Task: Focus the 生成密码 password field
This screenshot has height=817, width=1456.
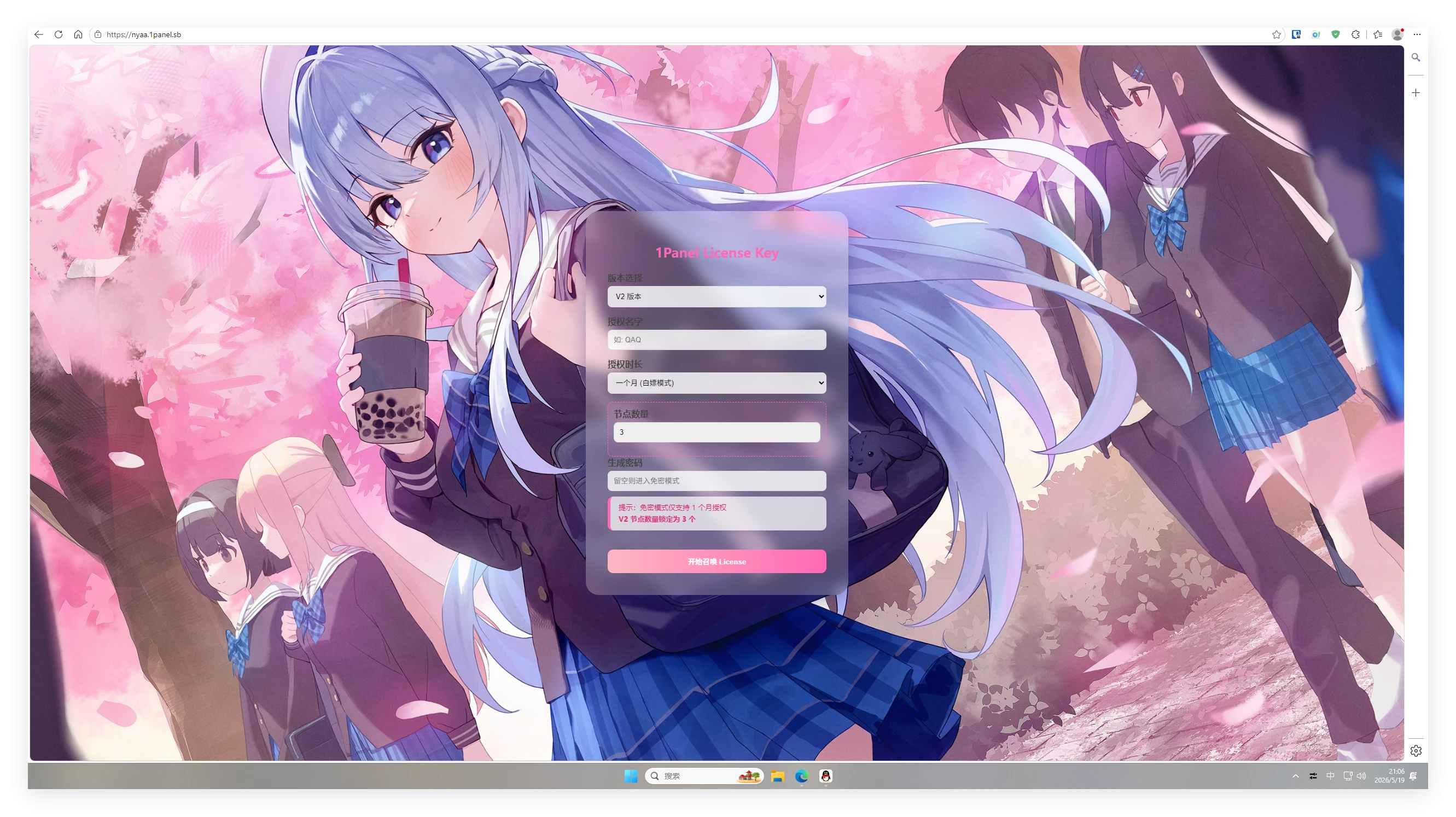Action: coord(717,481)
